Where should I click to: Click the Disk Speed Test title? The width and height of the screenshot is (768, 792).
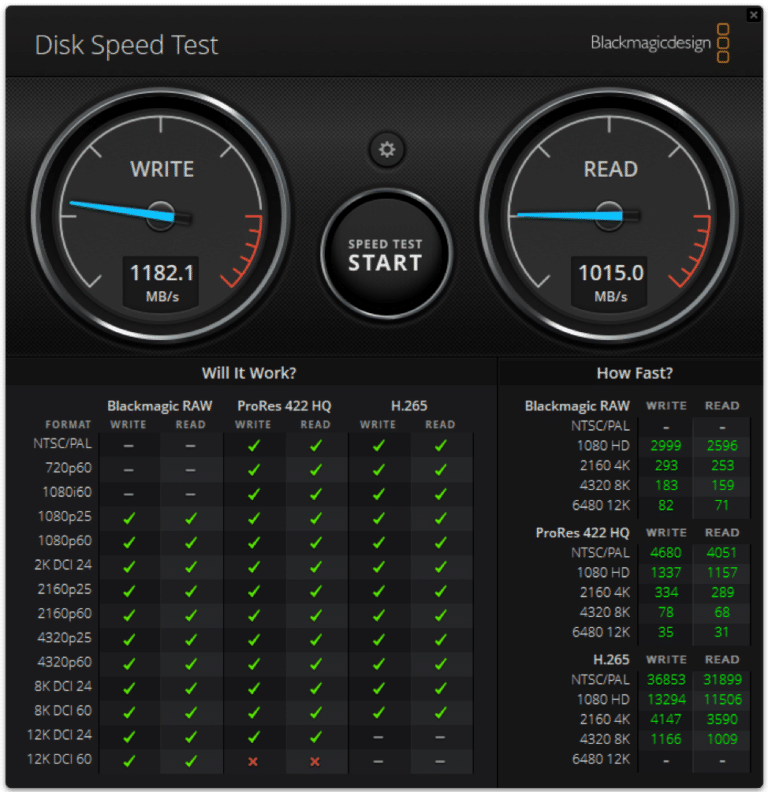pos(126,45)
